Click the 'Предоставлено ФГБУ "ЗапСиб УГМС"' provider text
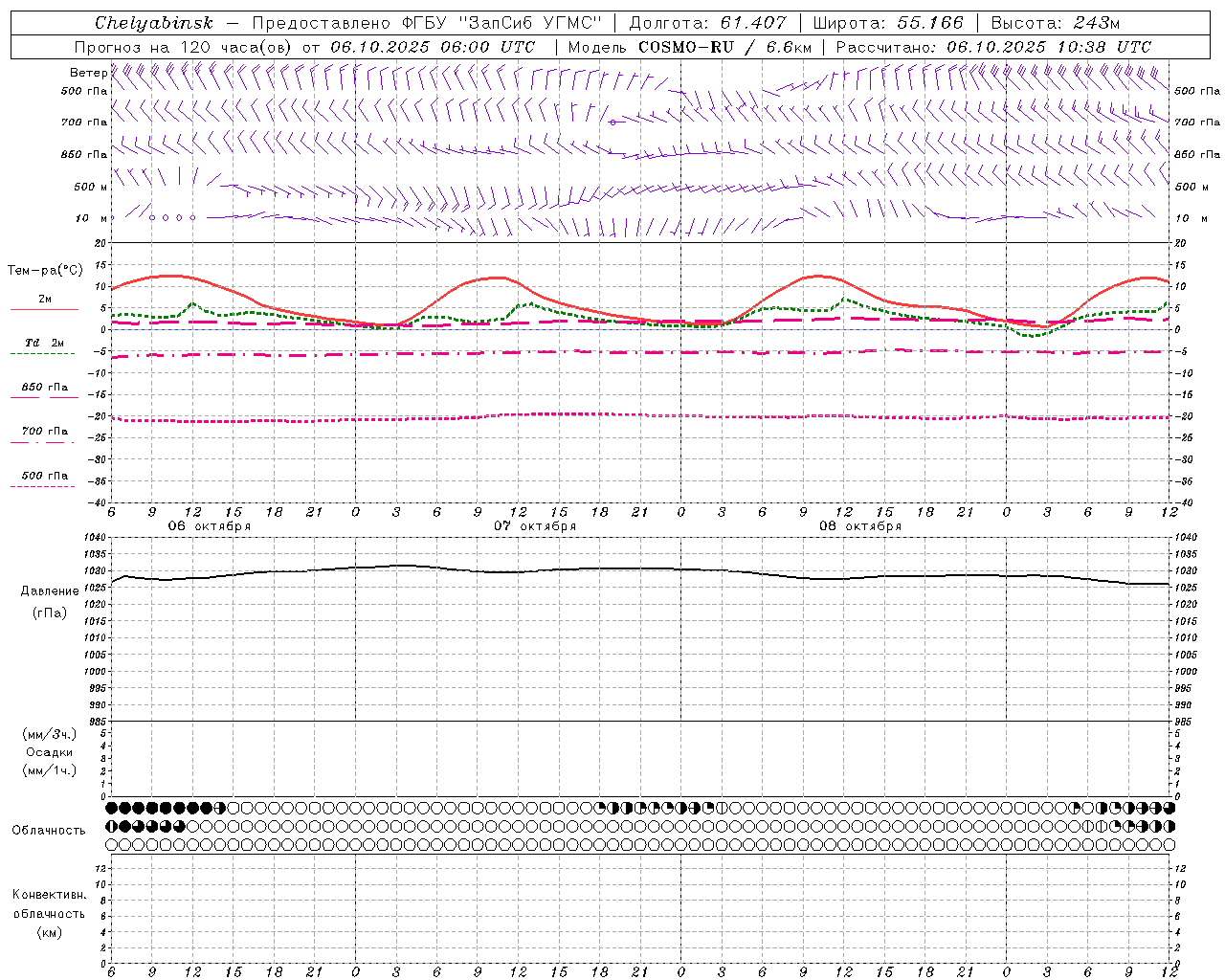Image resolution: width=1225 pixels, height=980 pixels. [x=426, y=23]
